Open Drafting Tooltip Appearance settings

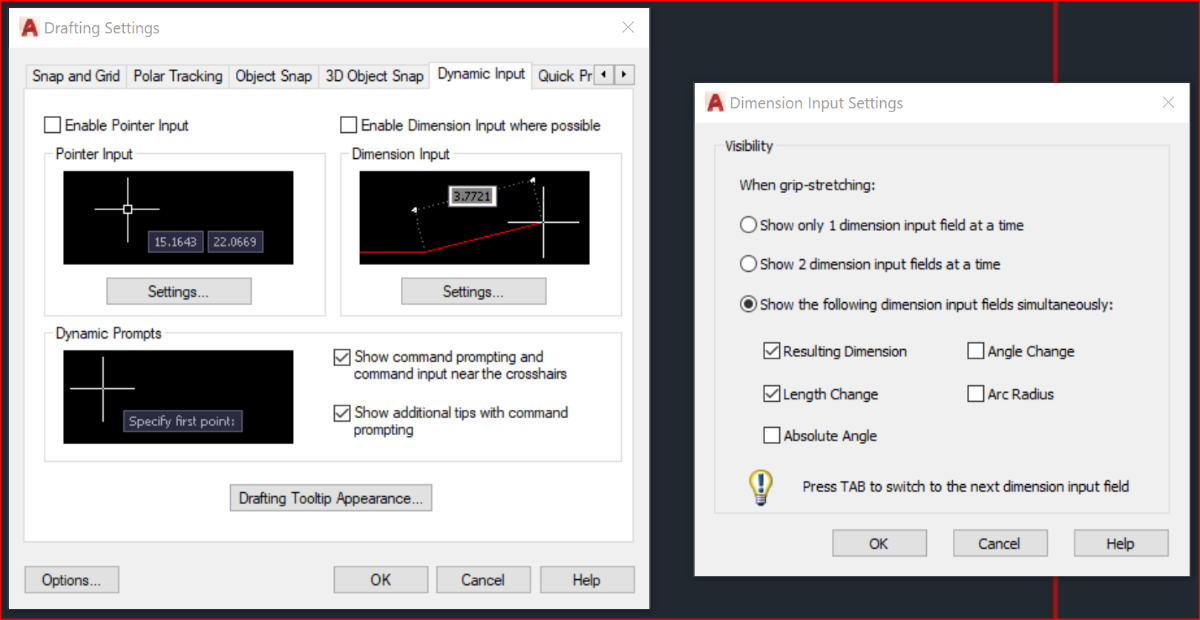331,498
